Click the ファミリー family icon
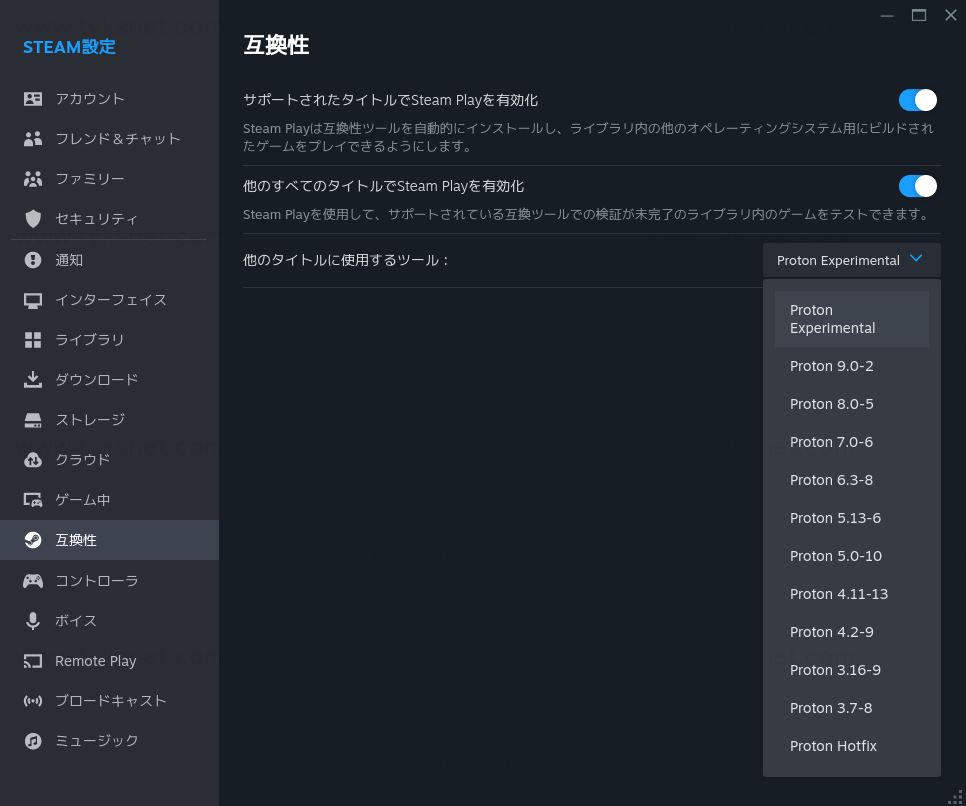Image resolution: width=966 pixels, height=806 pixels. click(33, 179)
